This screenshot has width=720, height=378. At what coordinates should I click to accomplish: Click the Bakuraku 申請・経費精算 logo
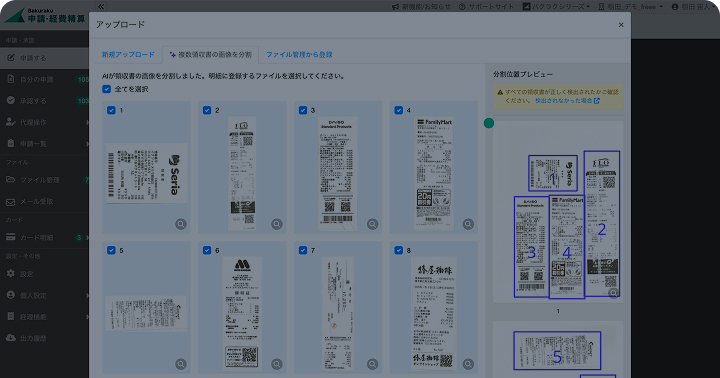point(45,16)
